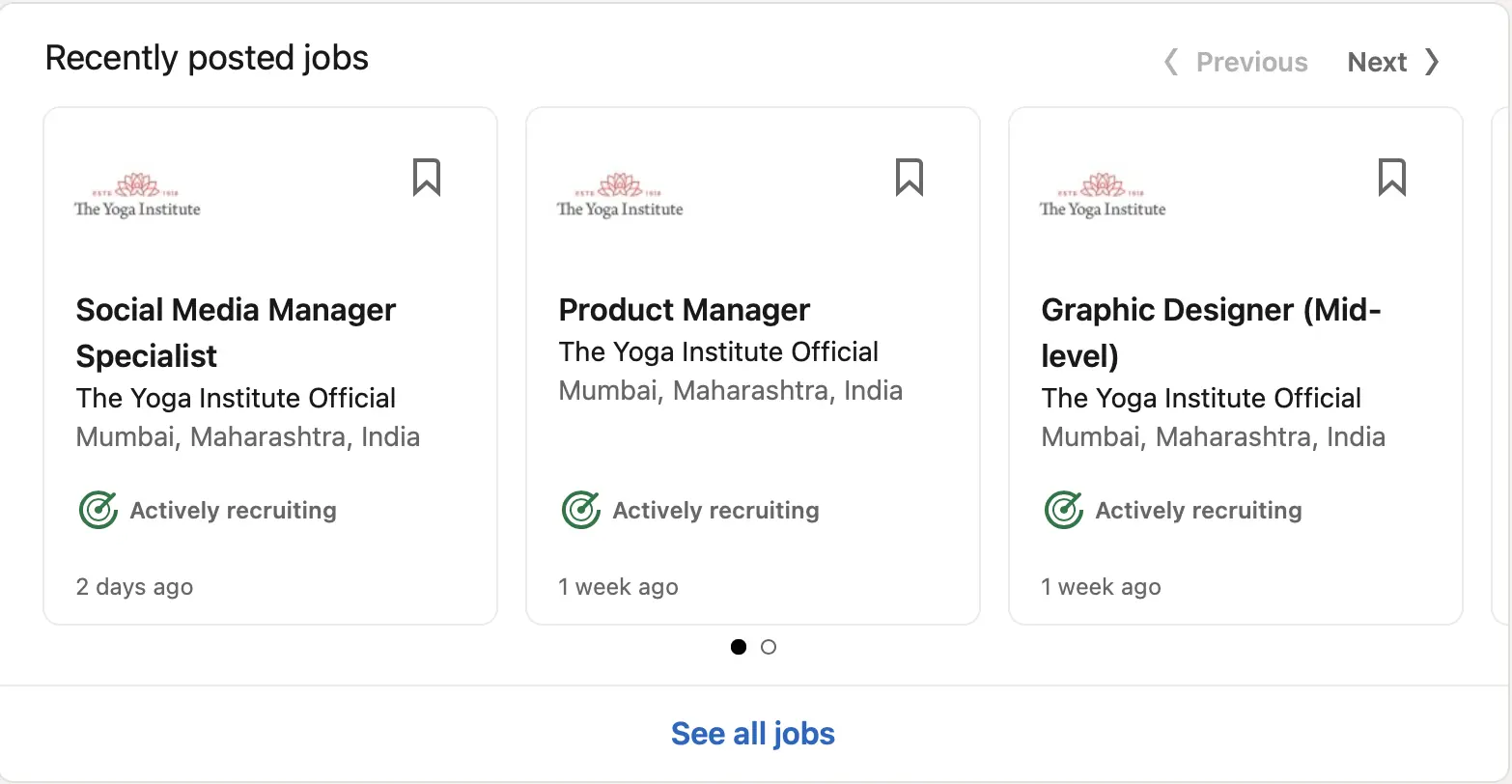Click the right chevron beside Next
This screenshot has width=1512, height=784.
pyautogui.click(x=1432, y=62)
